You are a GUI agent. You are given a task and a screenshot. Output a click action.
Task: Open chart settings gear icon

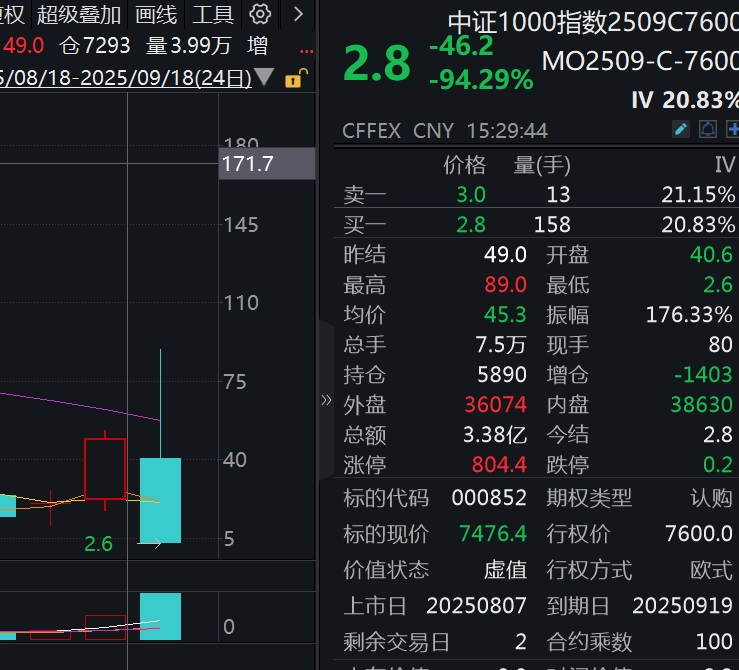[260, 14]
